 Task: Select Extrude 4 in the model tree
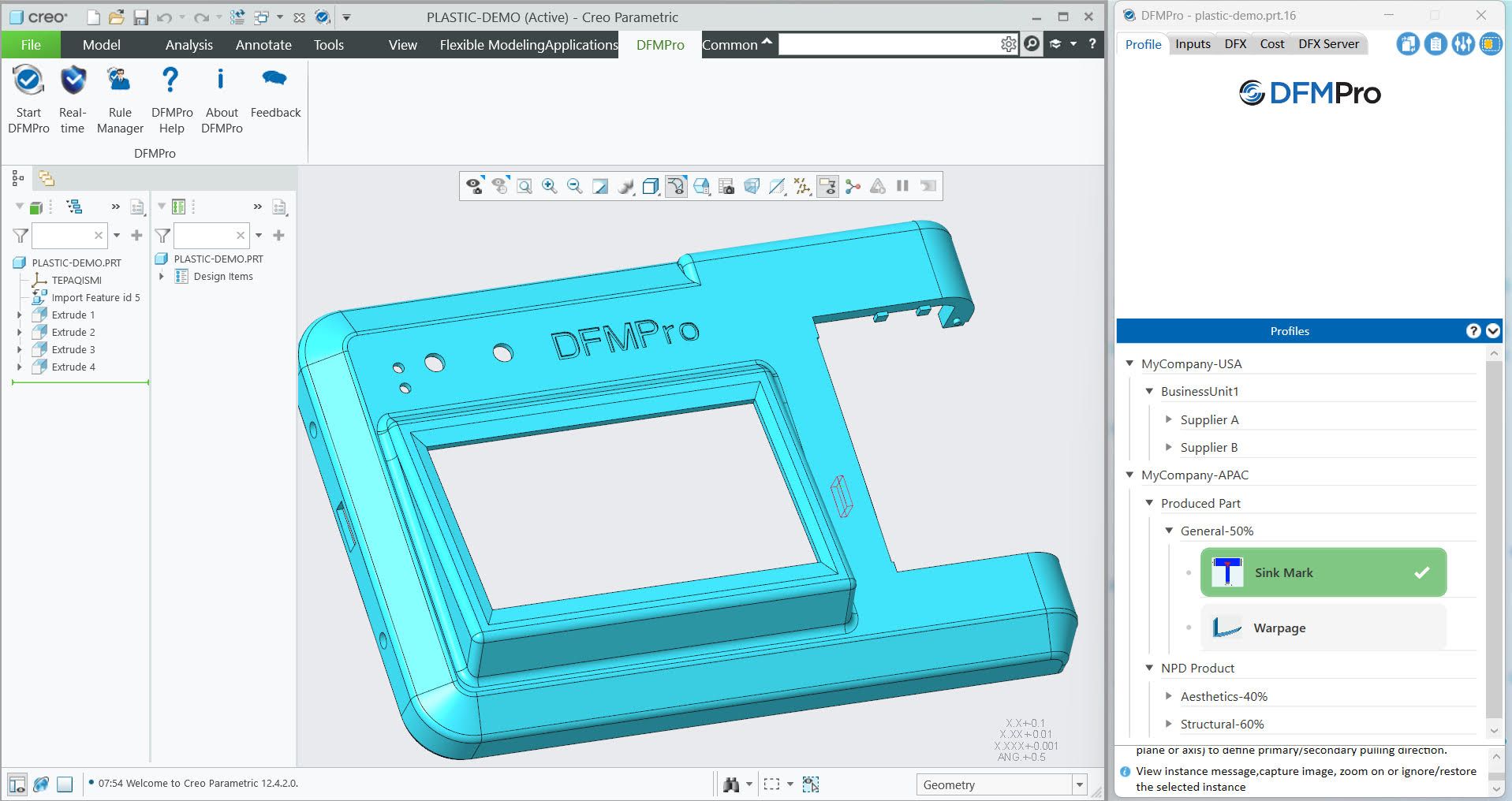(x=73, y=367)
